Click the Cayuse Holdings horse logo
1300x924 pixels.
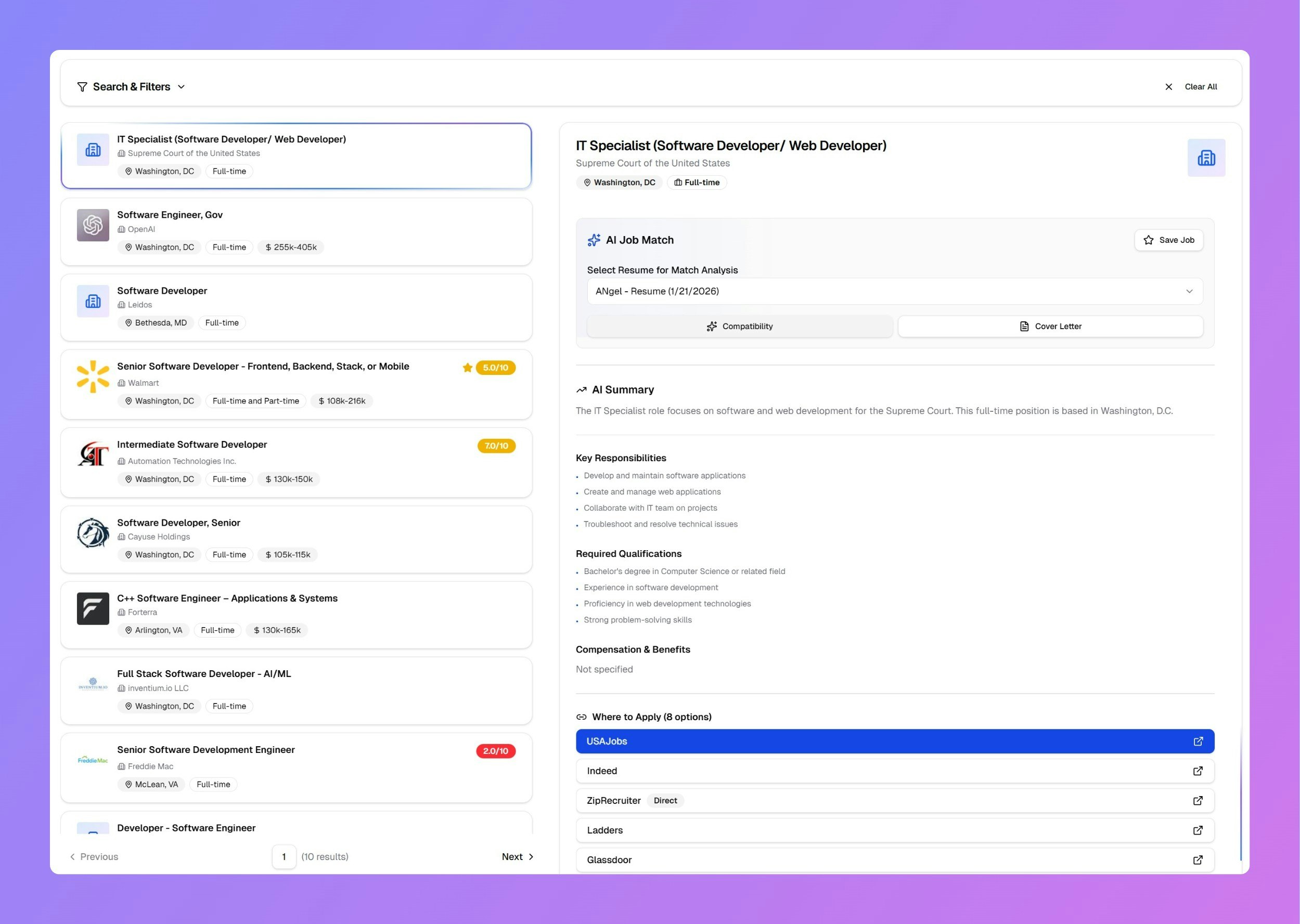[92, 532]
